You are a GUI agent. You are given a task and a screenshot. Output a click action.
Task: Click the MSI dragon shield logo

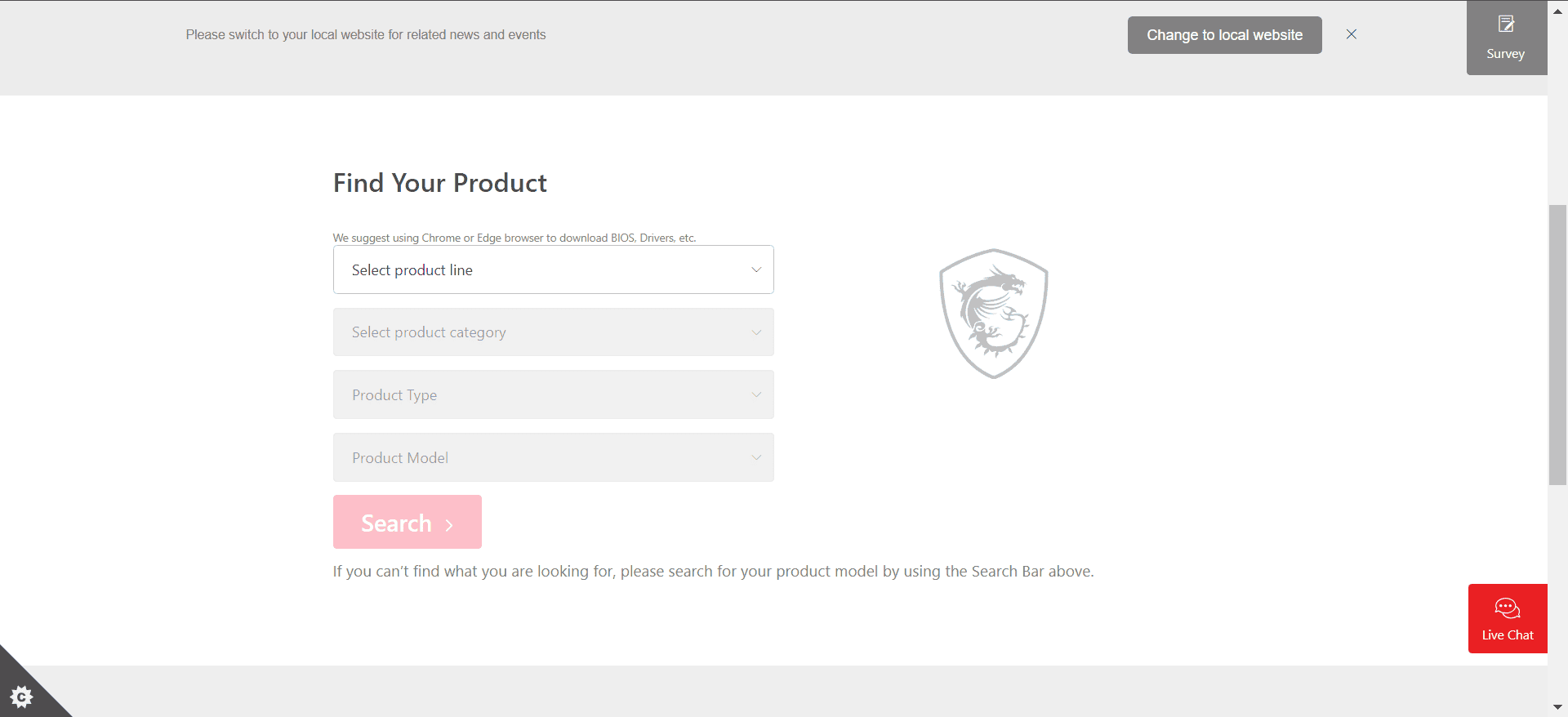[x=993, y=314]
